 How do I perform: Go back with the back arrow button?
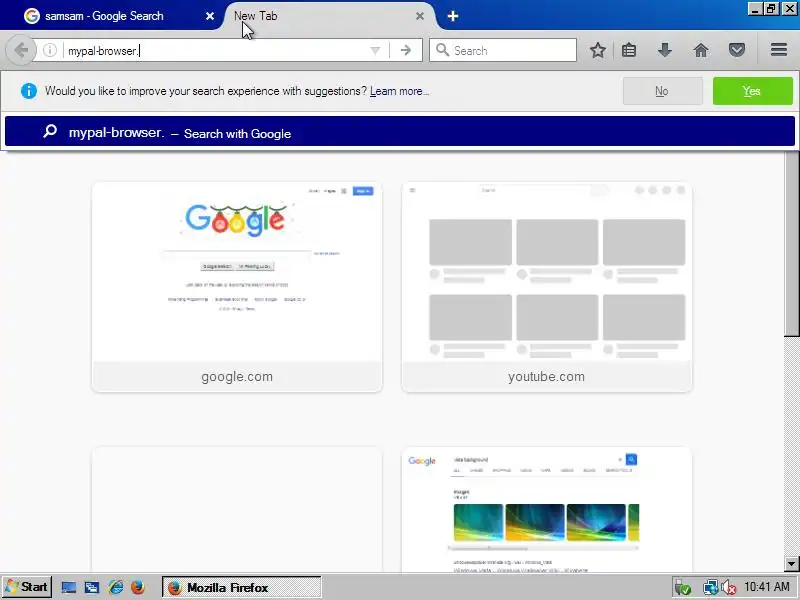(21, 50)
